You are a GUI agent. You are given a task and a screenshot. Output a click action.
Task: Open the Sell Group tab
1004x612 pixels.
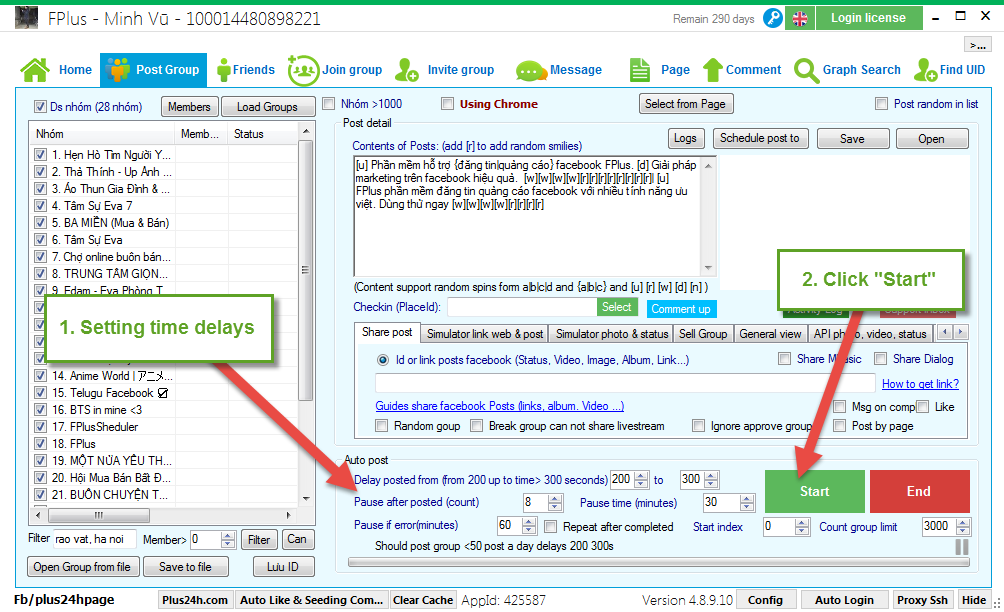click(x=703, y=334)
